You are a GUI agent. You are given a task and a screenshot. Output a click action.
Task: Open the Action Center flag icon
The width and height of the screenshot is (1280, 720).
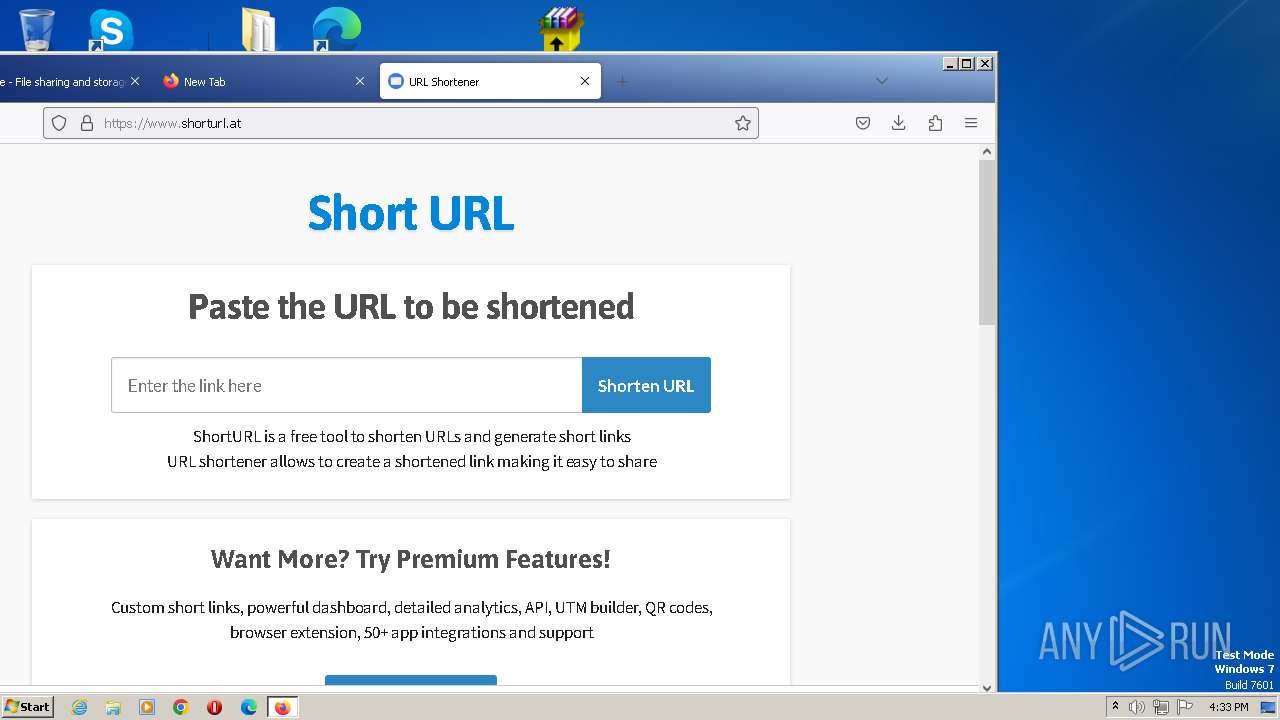coord(1185,707)
